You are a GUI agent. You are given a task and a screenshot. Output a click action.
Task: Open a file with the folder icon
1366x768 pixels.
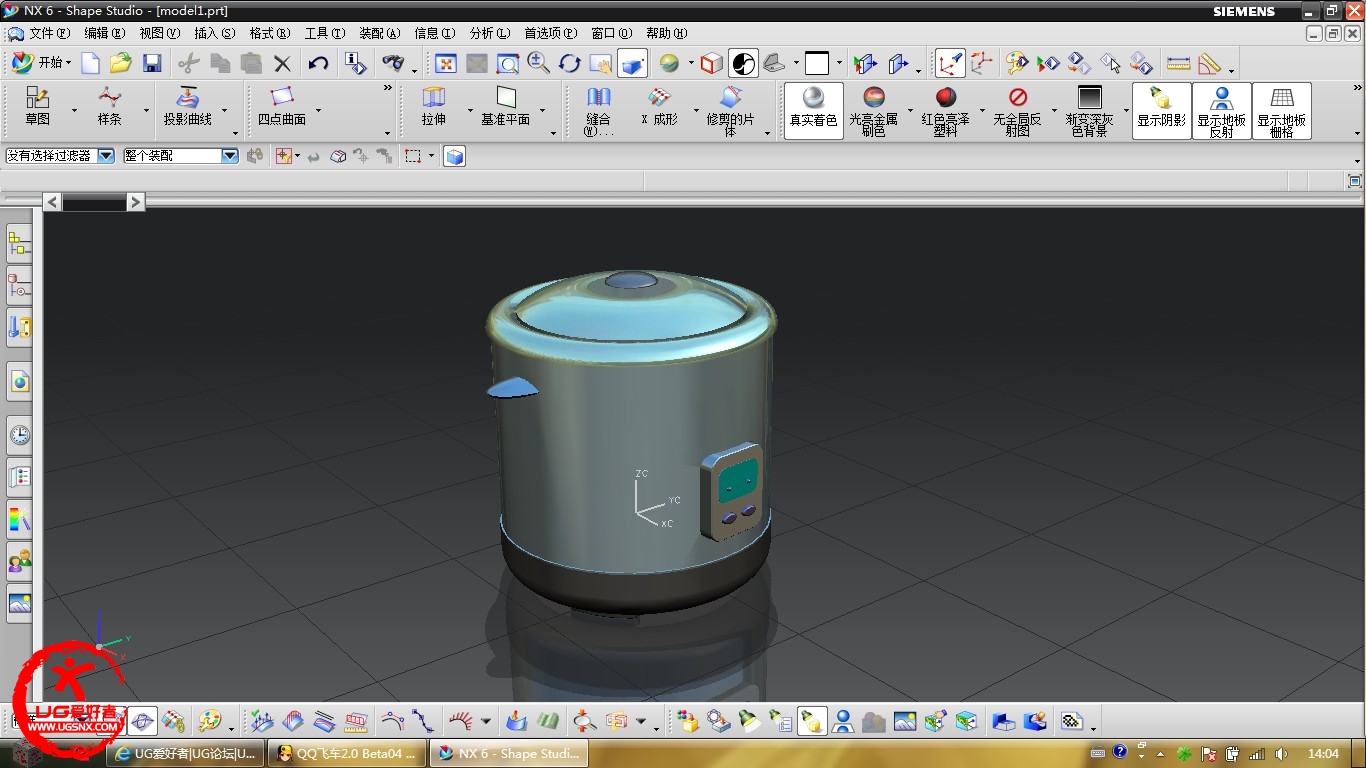pos(121,64)
